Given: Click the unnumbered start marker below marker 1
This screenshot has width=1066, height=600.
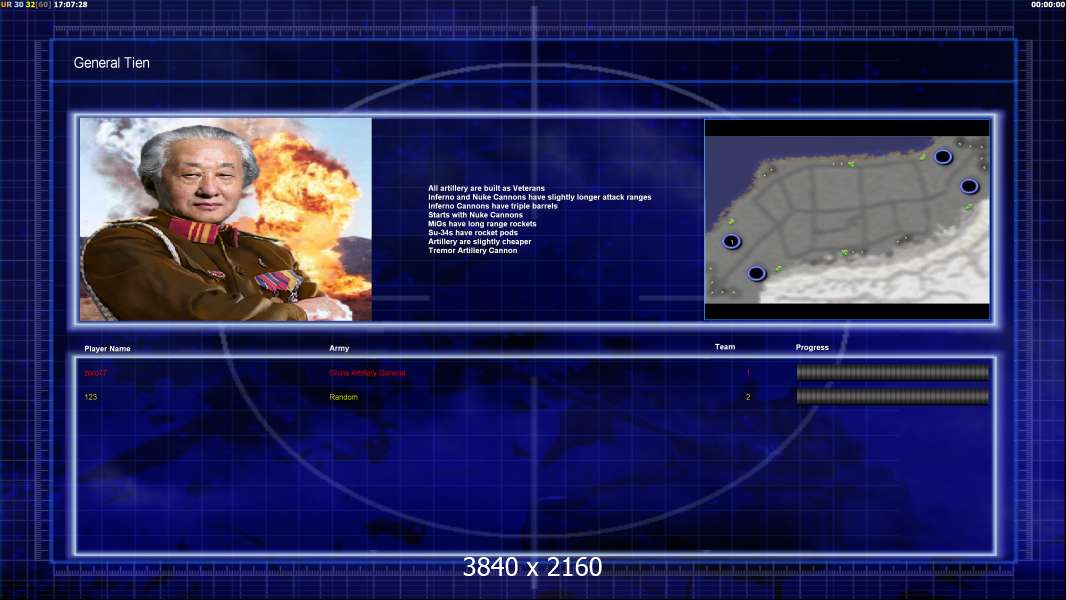Looking at the screenshot, I should 756,273.
